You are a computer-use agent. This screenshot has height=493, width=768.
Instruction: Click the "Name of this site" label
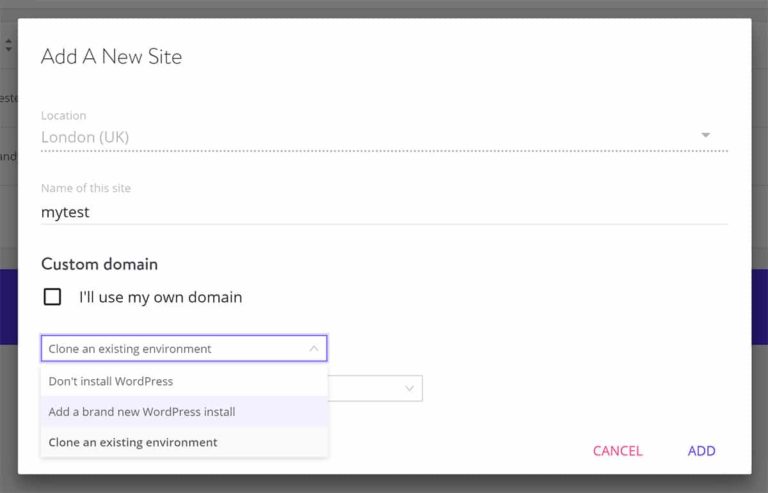85,188
